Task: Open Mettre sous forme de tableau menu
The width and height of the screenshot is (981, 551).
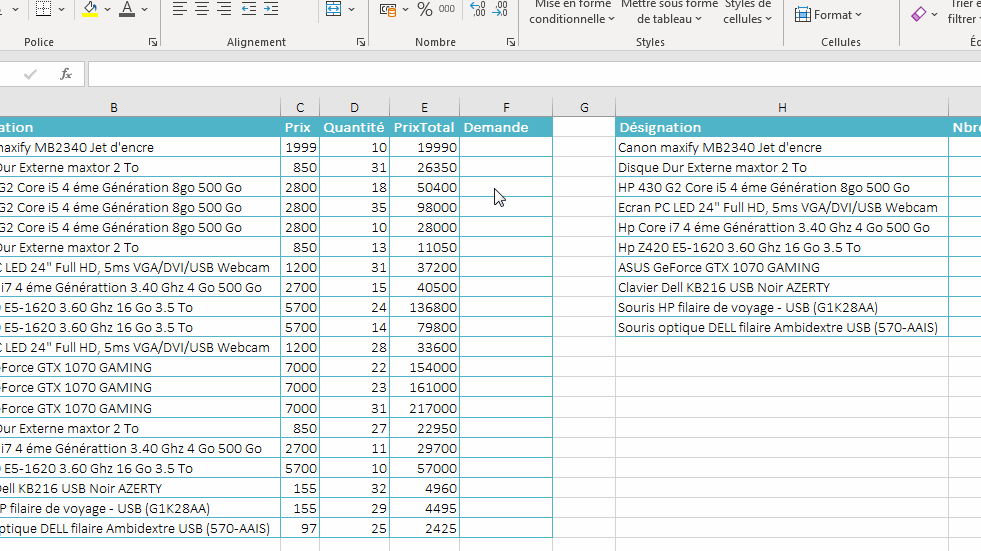Action: point(669,13)
